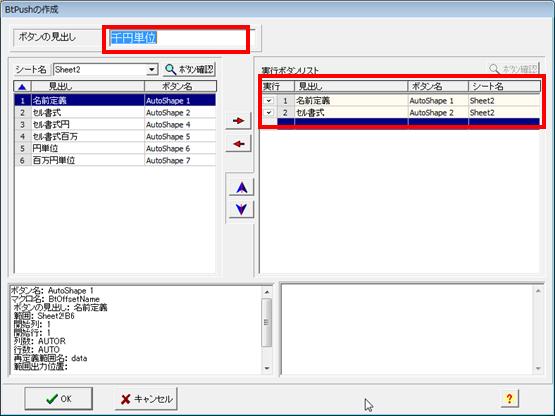Click scroll up arrow in button details box

click(x=267, y=292)
